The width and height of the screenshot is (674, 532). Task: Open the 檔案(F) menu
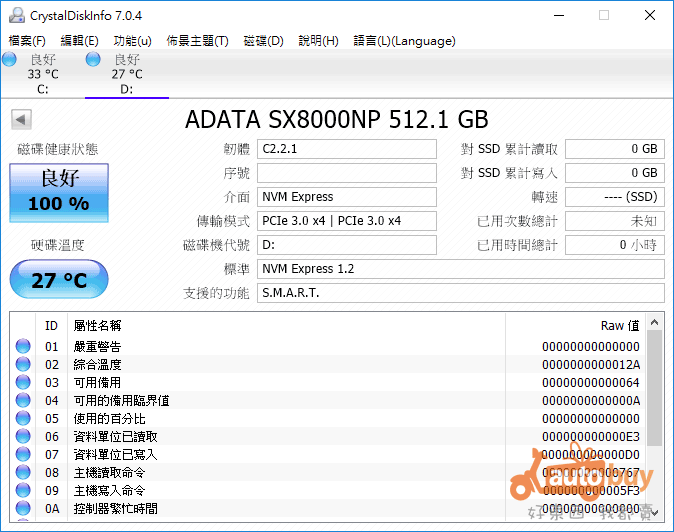pos(27,41)
